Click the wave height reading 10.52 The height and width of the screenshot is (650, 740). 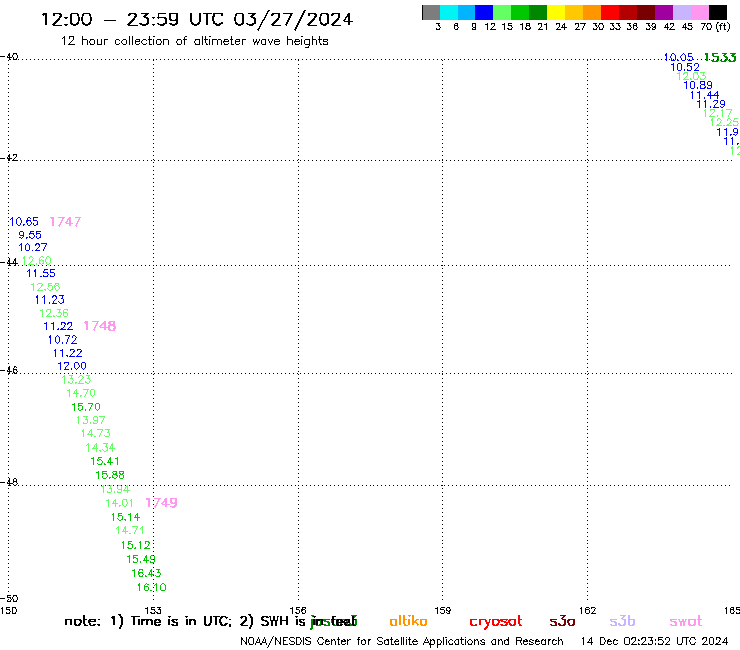pos(685,68)
